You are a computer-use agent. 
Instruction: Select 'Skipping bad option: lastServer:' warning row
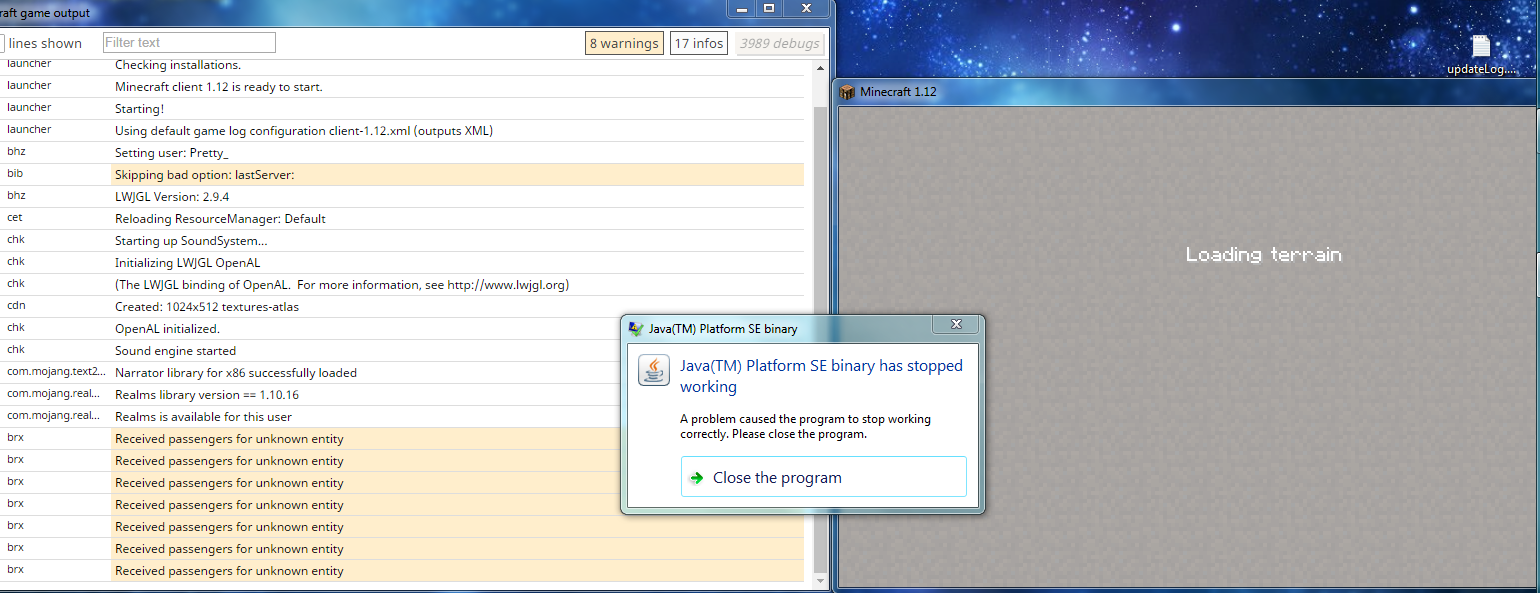tap(402, 175)
